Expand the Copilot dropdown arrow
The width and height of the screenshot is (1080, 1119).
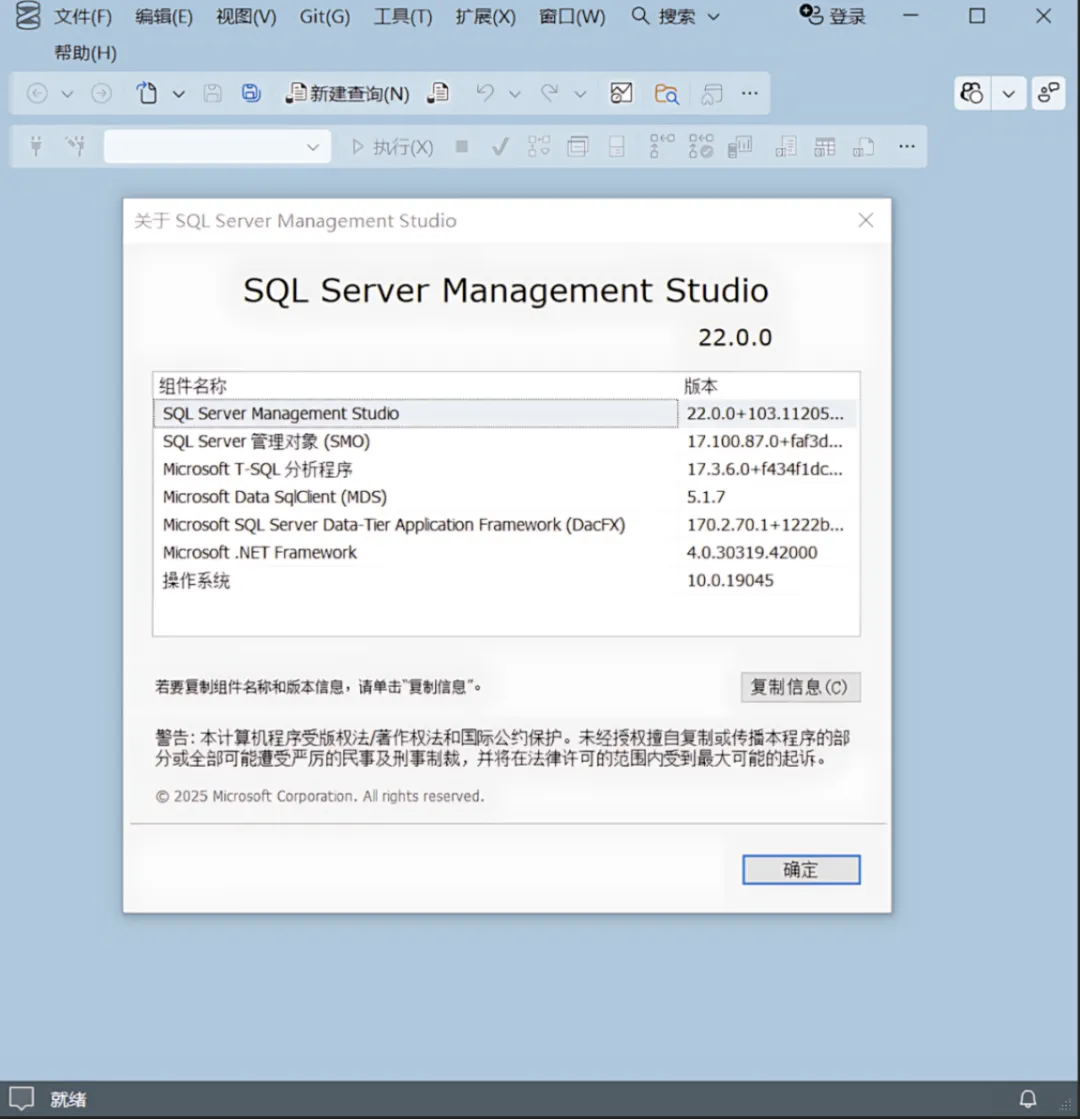(1009, 93)
